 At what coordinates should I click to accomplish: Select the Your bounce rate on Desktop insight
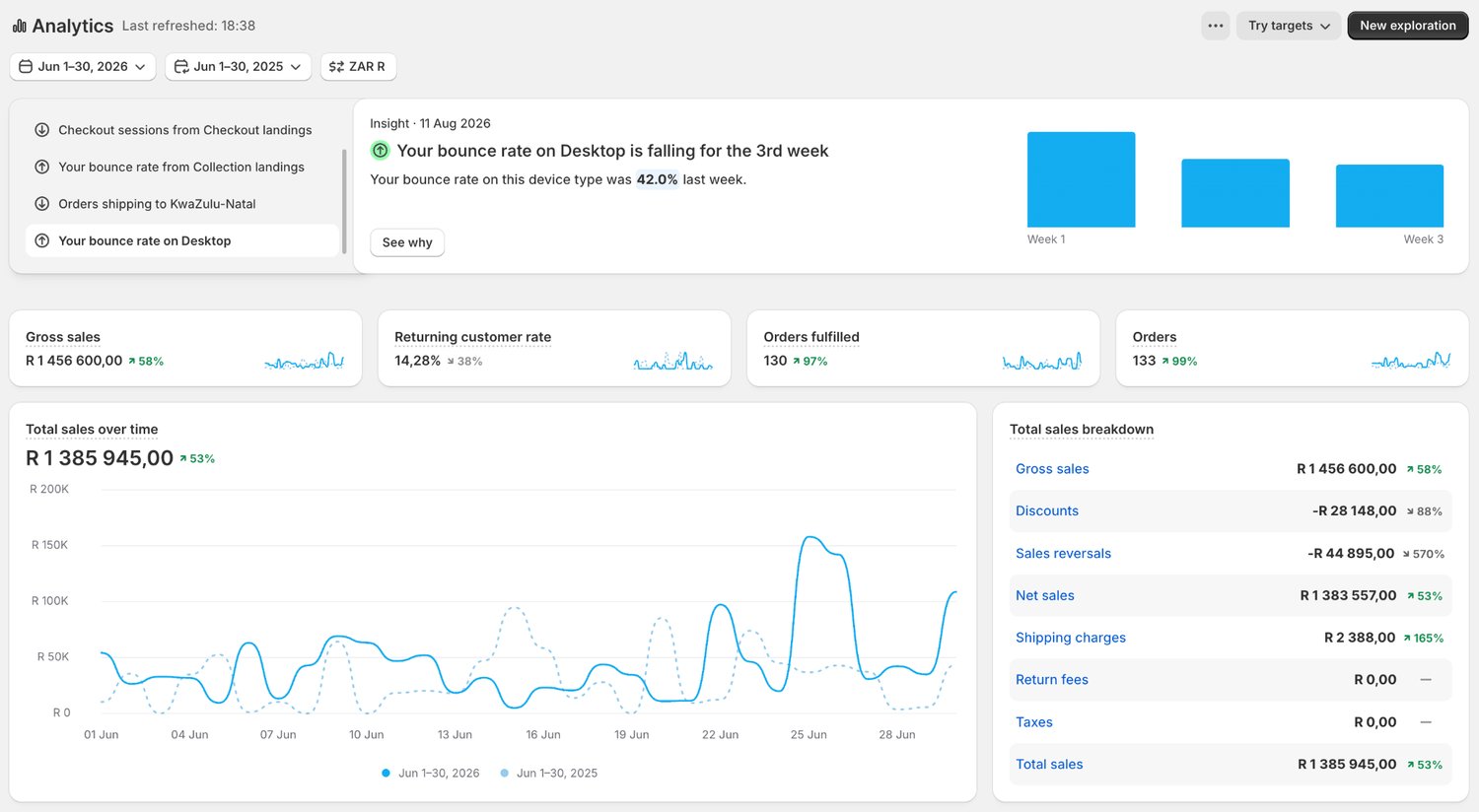tap(181, 240)
